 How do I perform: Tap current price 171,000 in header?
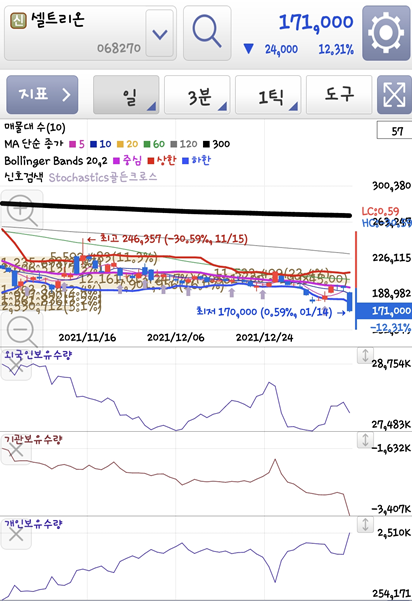316,22
